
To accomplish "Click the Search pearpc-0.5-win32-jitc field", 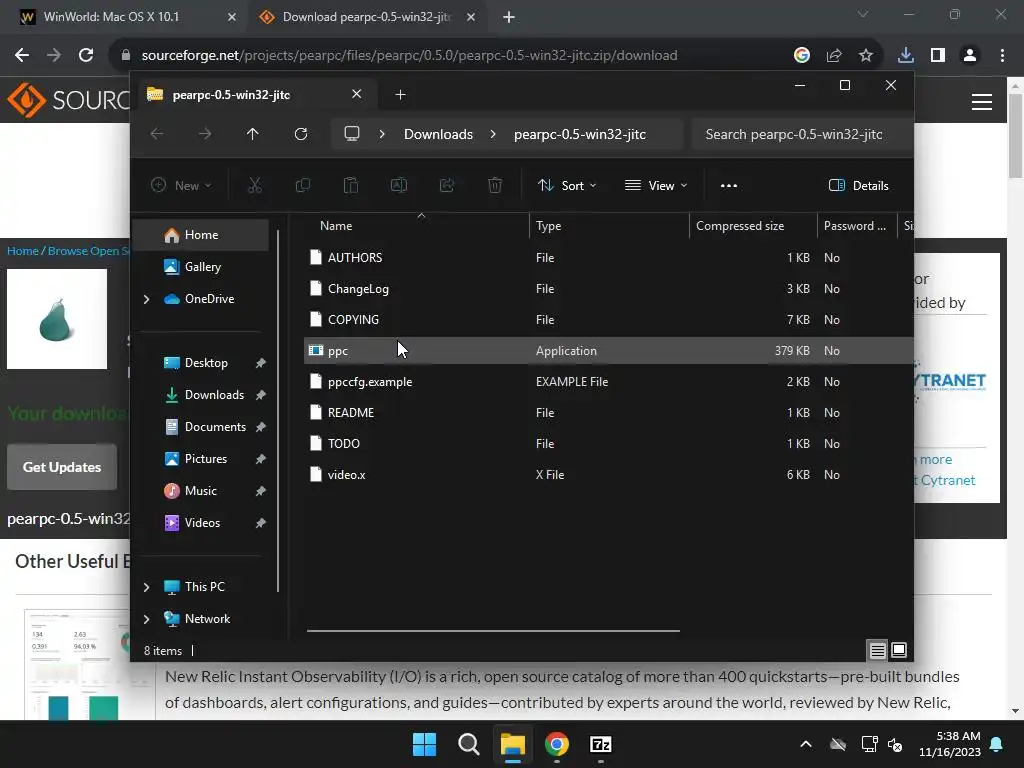I will 801,134.
